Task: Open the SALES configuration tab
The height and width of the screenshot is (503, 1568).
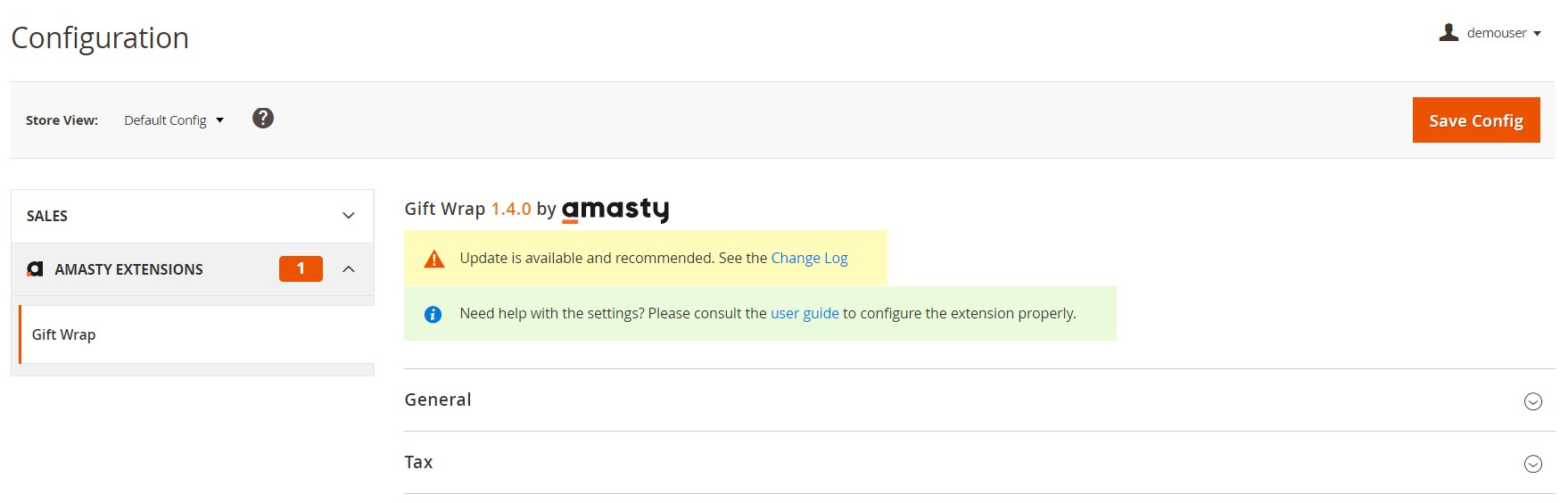Action: tap(193, 216)
